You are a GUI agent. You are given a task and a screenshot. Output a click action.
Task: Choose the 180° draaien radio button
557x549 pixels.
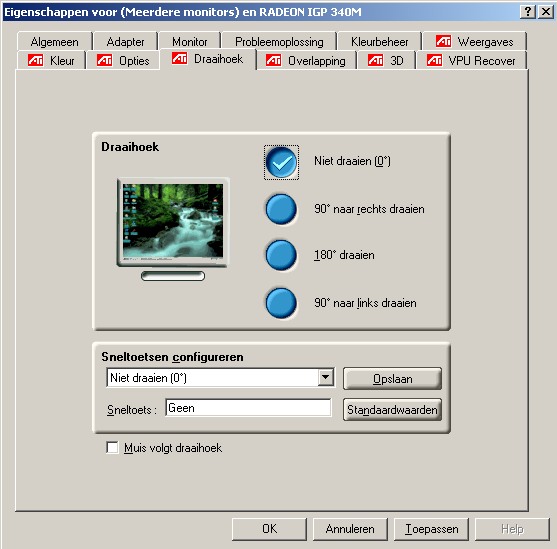(281, 255)
